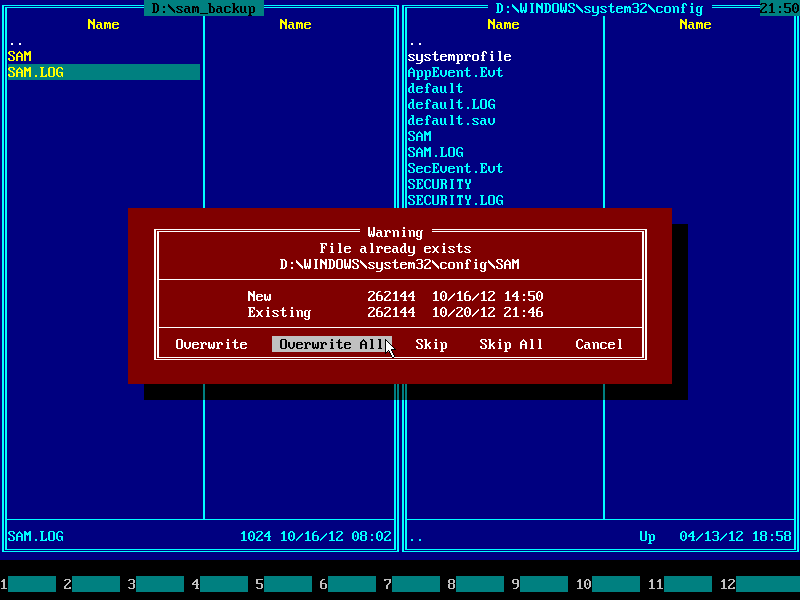Click the New file size and date row
Viewport: 800px width, 600px height.
pos(395,296)
